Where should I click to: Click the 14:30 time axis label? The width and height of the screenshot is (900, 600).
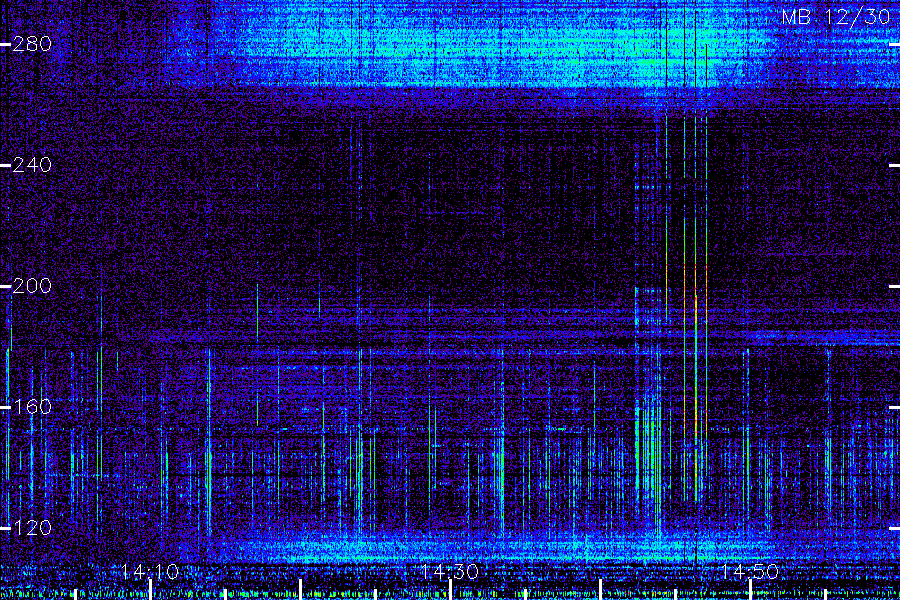[449, 572]
